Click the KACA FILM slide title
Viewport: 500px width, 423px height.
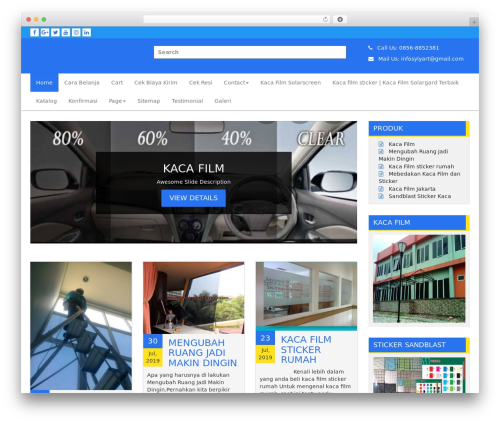point(194,168)
